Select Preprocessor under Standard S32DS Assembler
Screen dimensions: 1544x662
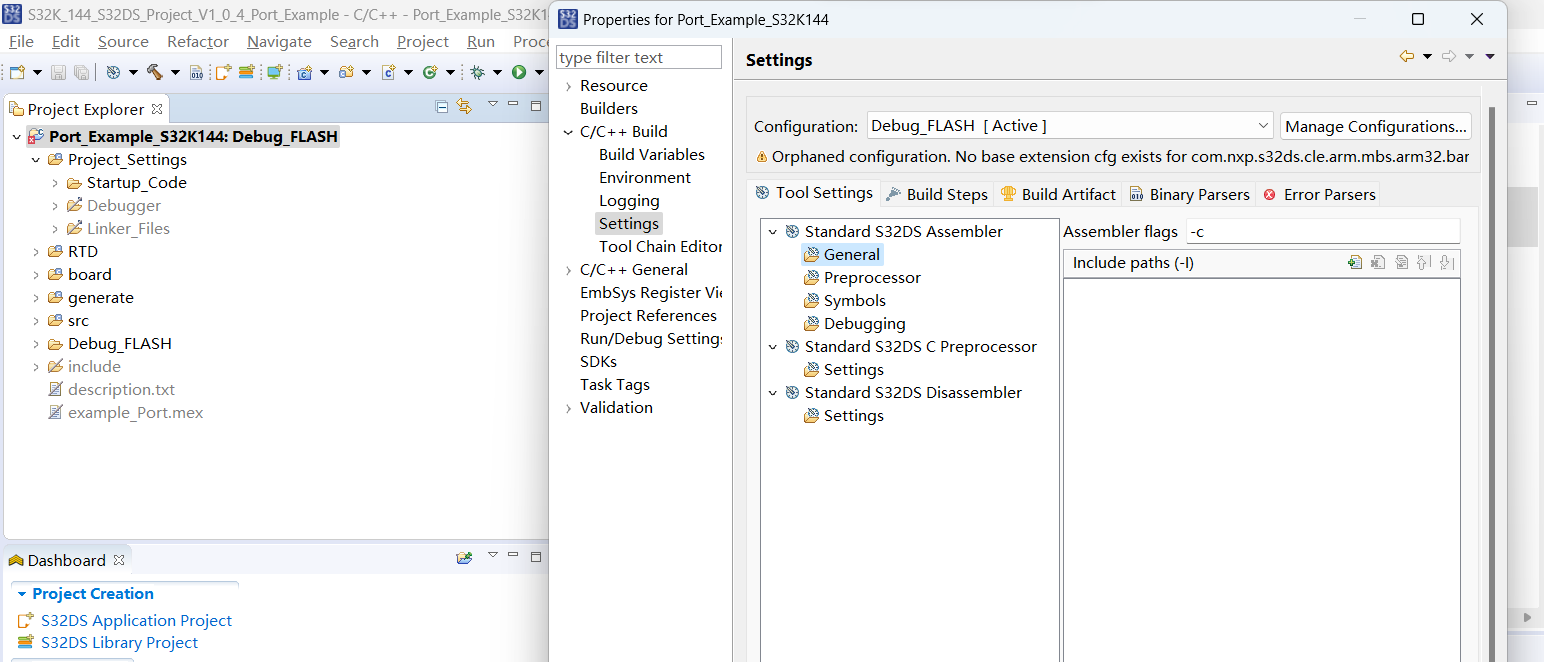coord(872,277)
